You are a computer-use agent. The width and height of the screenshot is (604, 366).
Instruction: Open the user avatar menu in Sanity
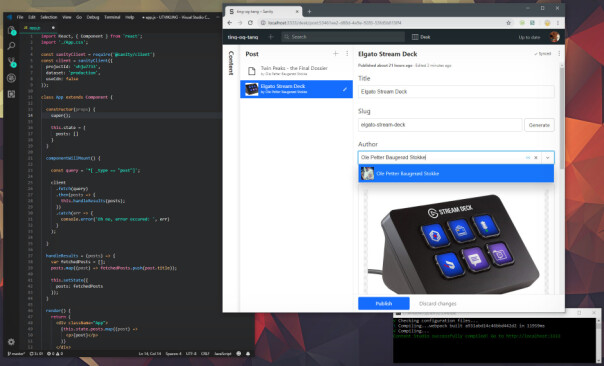pyautogui.click(x=554, y=37)
